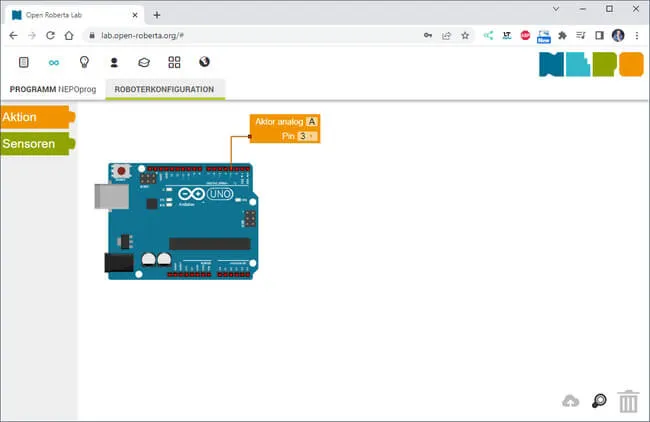Click the Arduino robot selection icon
This screenshot has height=422, width=650.
click(x=54, y=62)
